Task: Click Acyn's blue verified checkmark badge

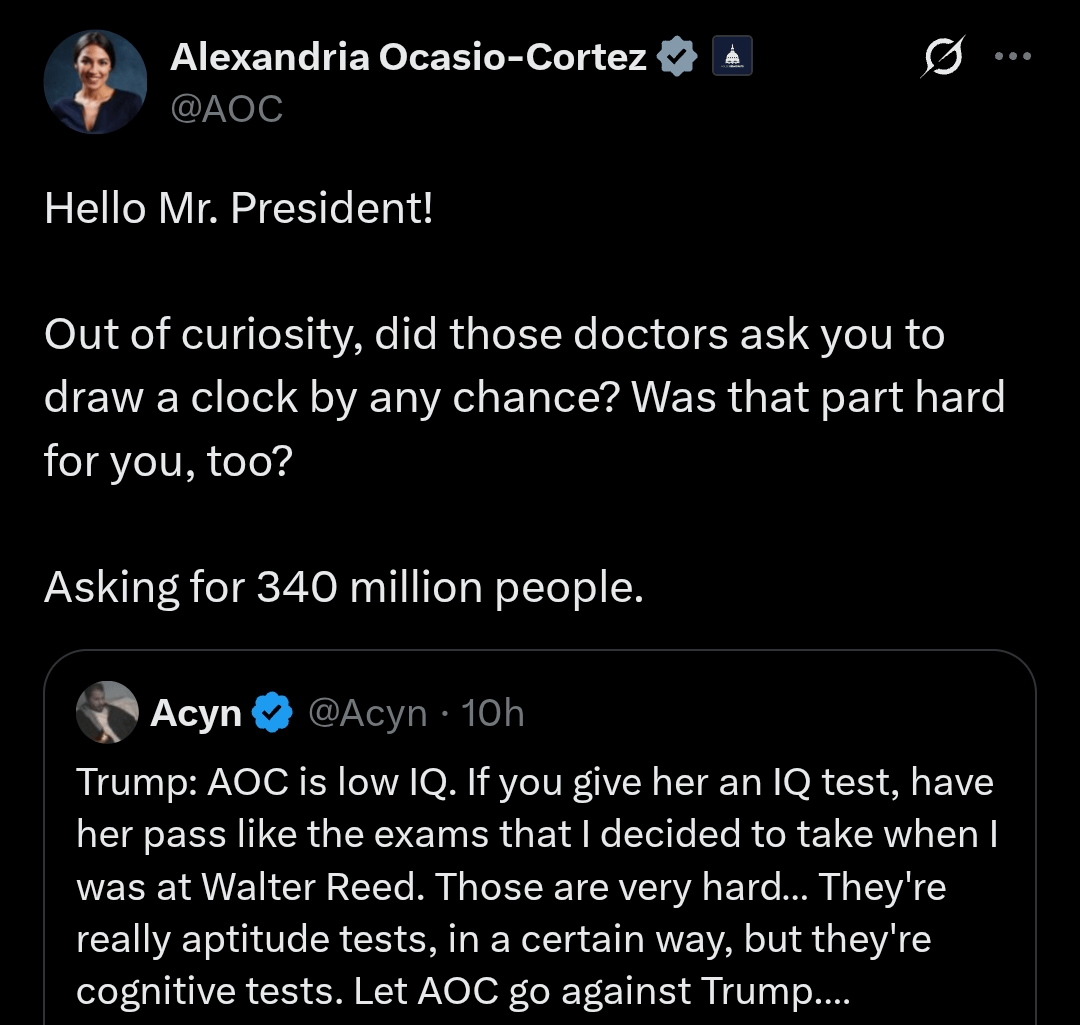Action: (x=270, y=713)
